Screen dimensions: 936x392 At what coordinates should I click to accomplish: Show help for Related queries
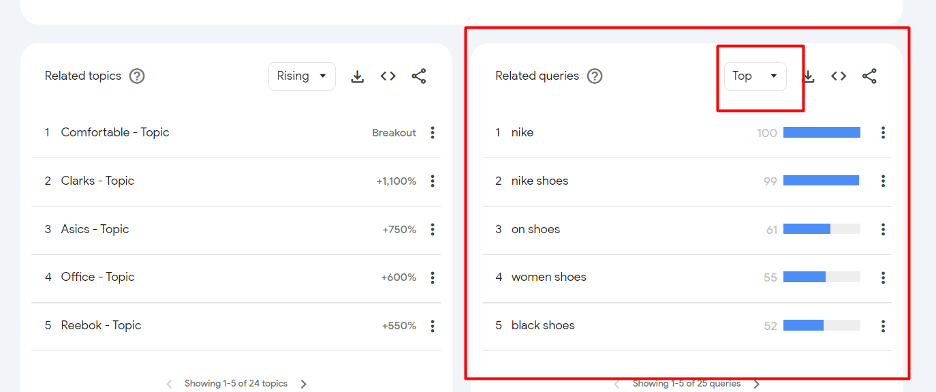point(595,76)
